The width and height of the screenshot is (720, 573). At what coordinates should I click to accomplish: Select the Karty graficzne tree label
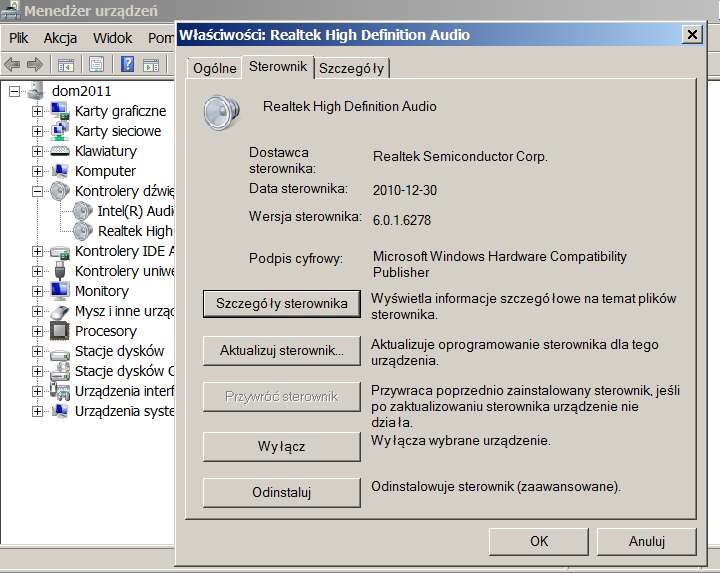pyautogui.click(x=120, y=111)
